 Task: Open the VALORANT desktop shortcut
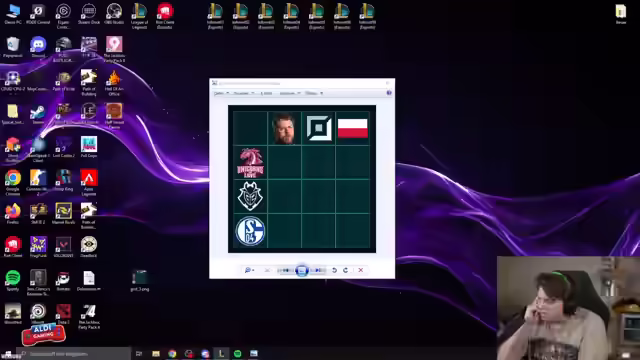coord(63,247)
